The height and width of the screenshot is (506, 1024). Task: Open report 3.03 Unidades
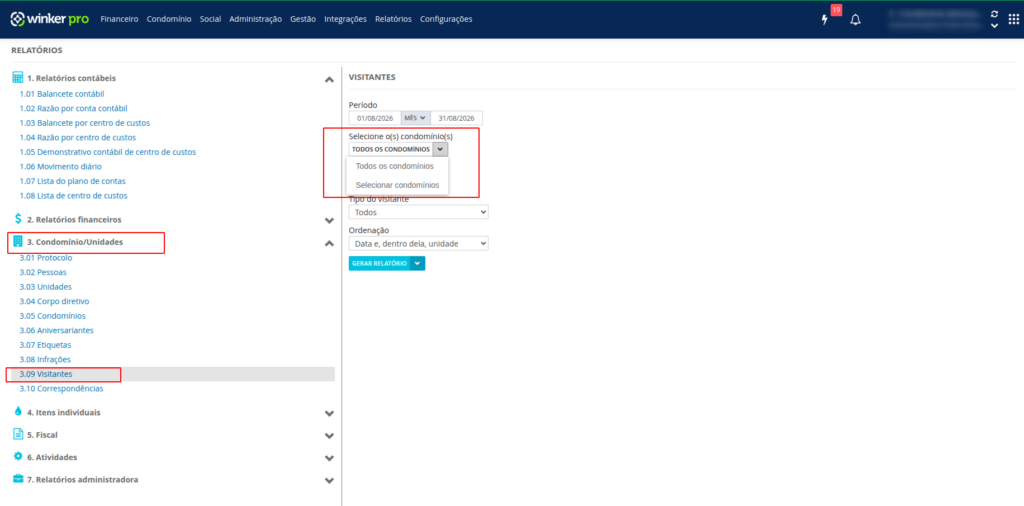coord(46,287)
